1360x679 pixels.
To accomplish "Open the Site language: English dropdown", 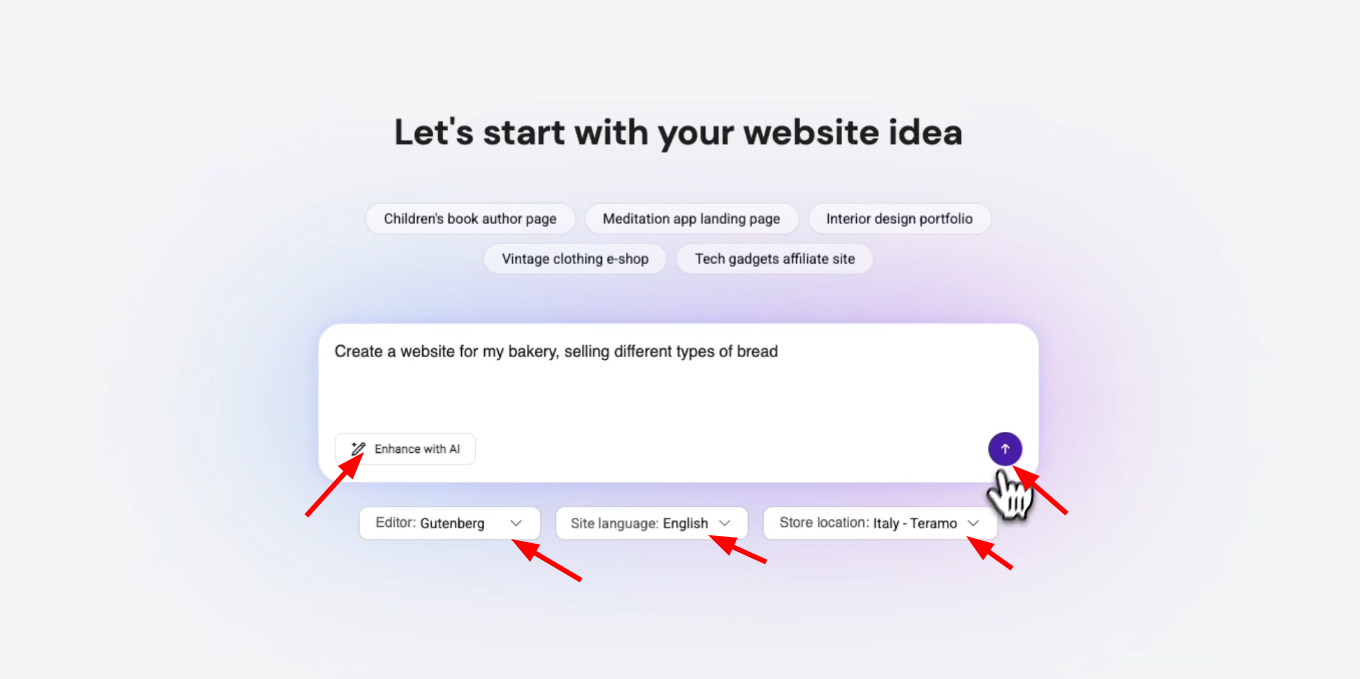I will [x=651, y=523].
